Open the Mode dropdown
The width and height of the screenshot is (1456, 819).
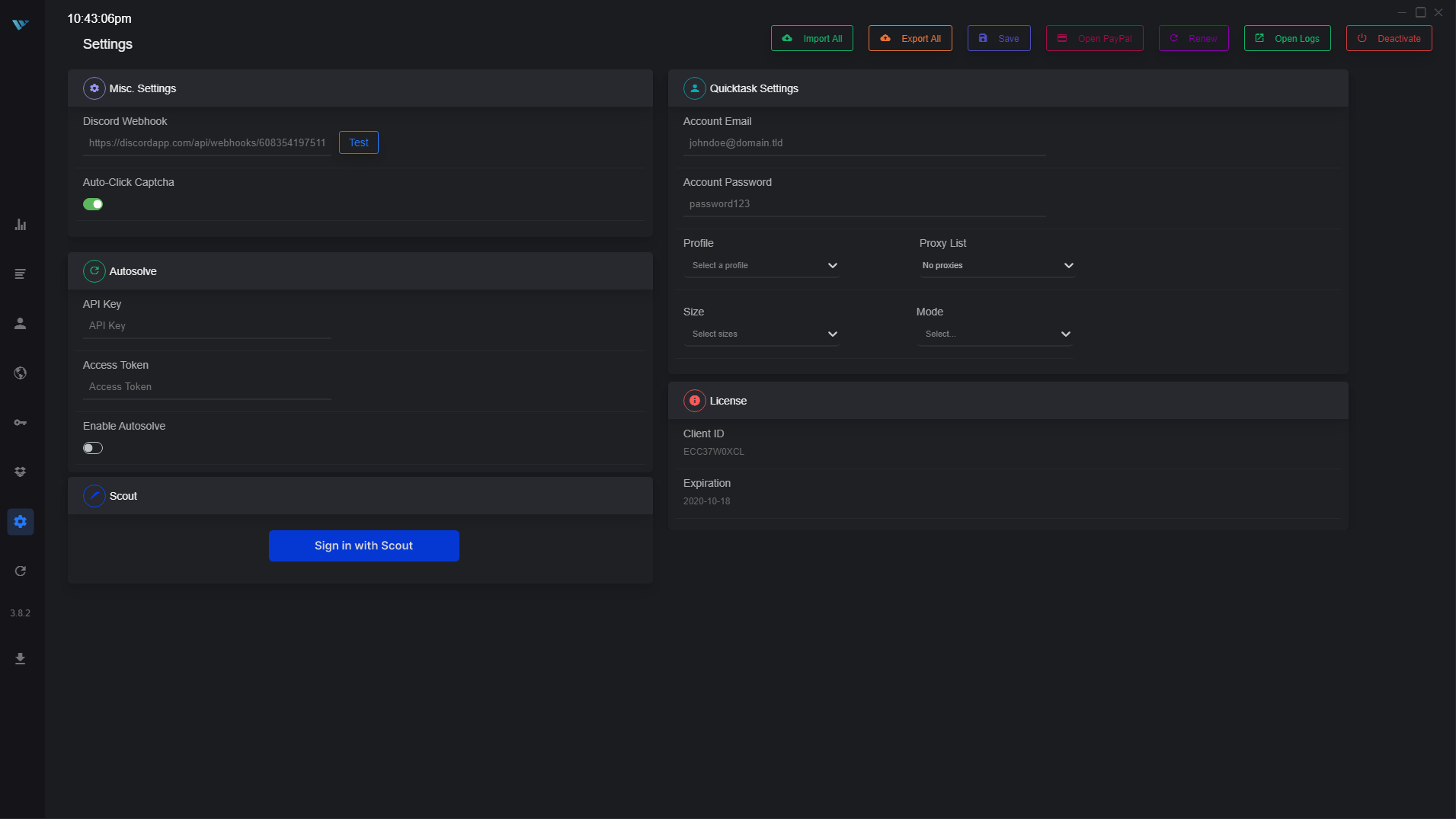tap(994, 334)
